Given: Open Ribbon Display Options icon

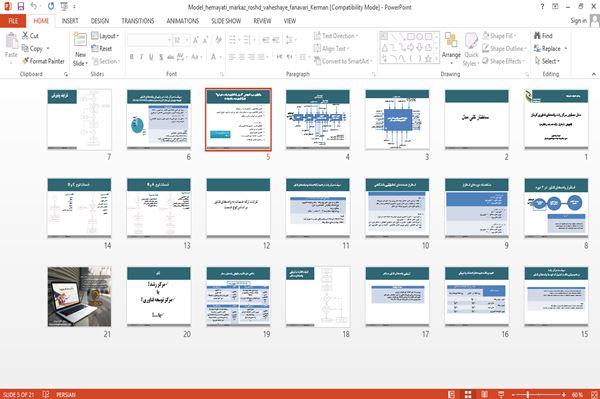Looking at the screenshot, I should point(555,7).
